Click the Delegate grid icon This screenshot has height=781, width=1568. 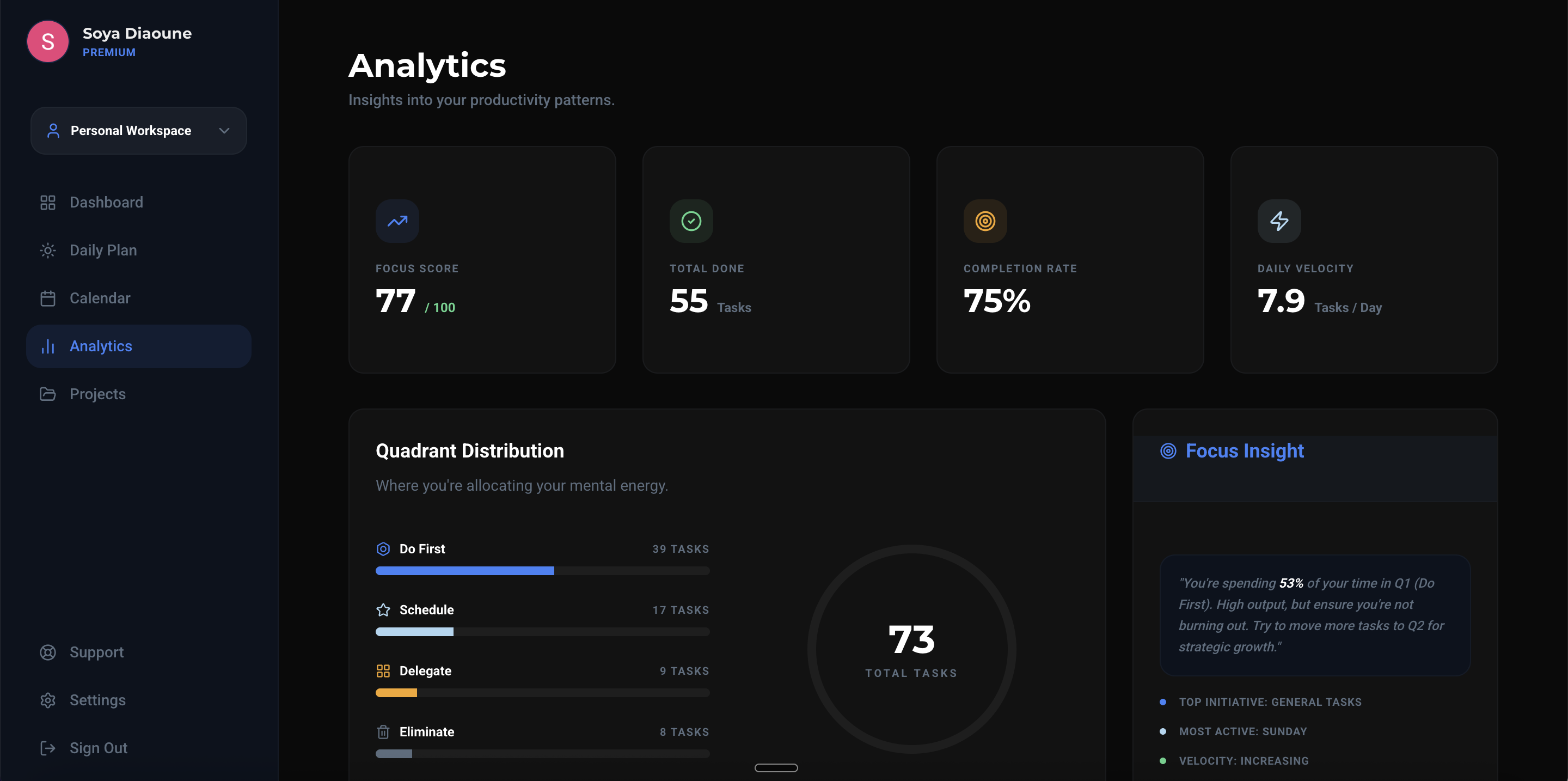point(383,670)
